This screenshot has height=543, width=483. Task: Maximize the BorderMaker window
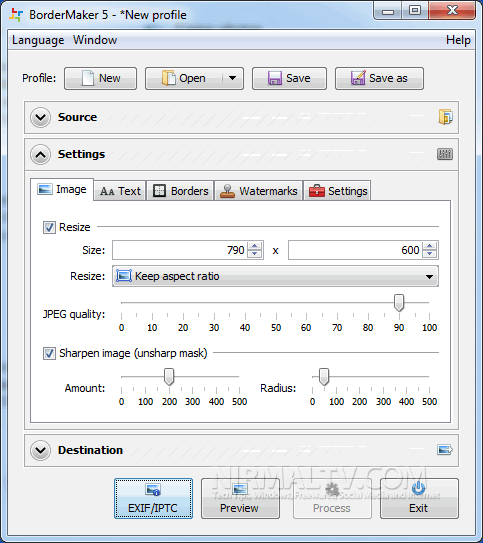(415, 10)
